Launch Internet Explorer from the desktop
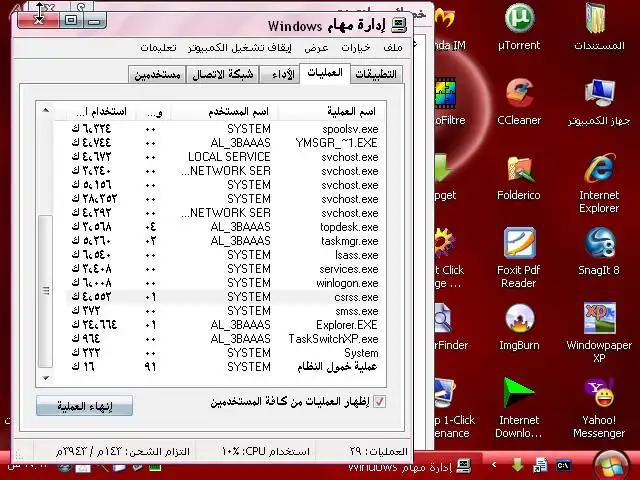 [x=599, y=183]
